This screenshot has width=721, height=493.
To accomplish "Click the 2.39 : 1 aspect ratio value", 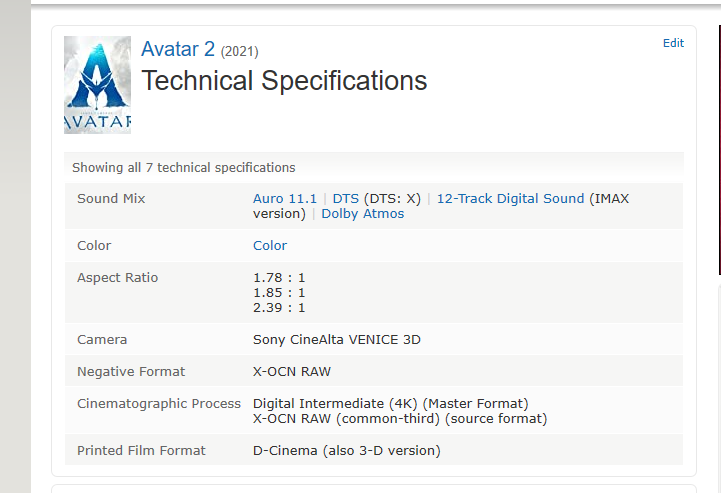I will (x=279, y=308).
